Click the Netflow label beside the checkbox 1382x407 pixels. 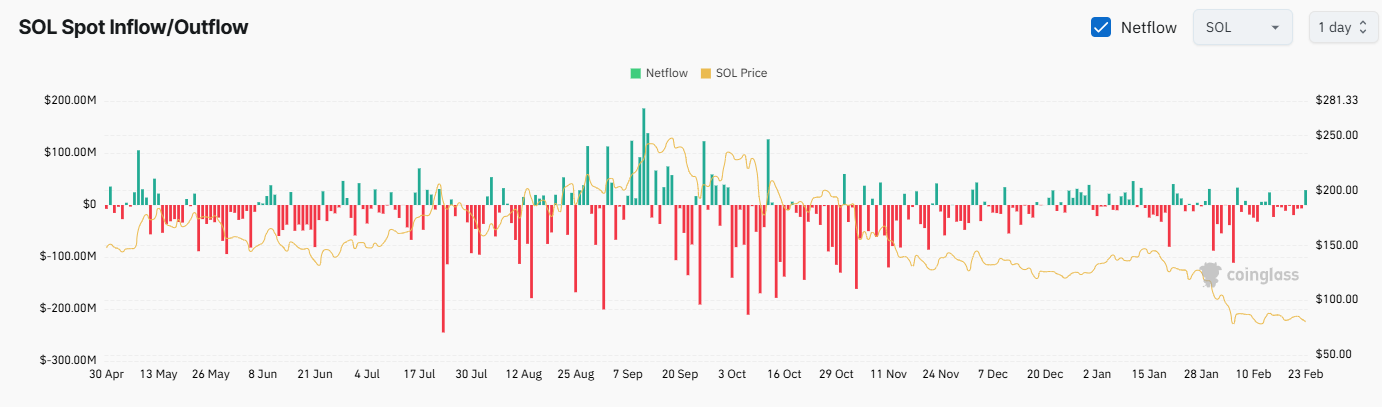pyautogui.click(x=1148, y=27)
